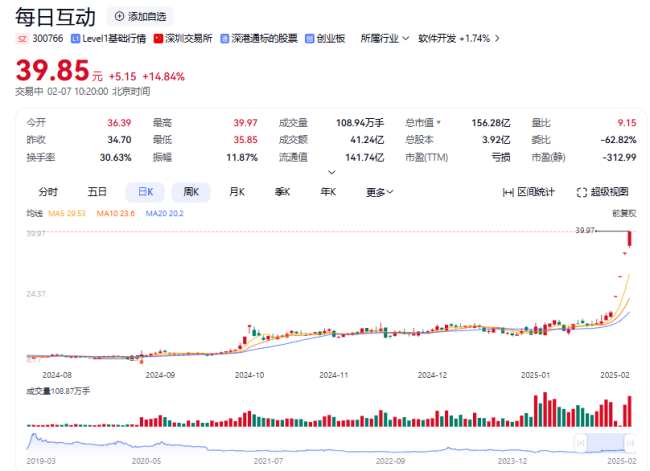650x471 pixels.
Task: Click the right handle of the range slider
Action: [x=630, y=443]
